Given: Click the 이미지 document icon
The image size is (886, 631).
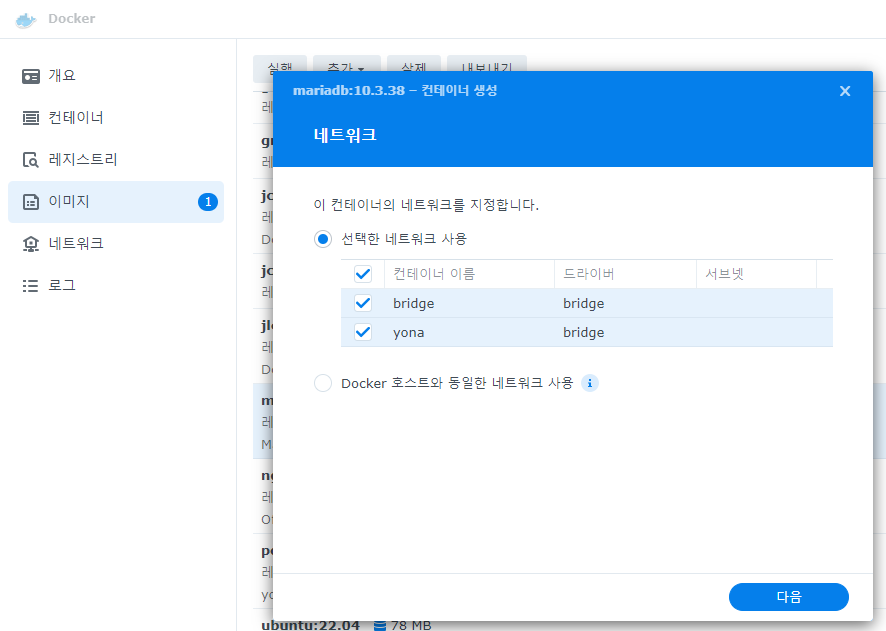Looking at the screenshot, I should [x=31, y=202].
